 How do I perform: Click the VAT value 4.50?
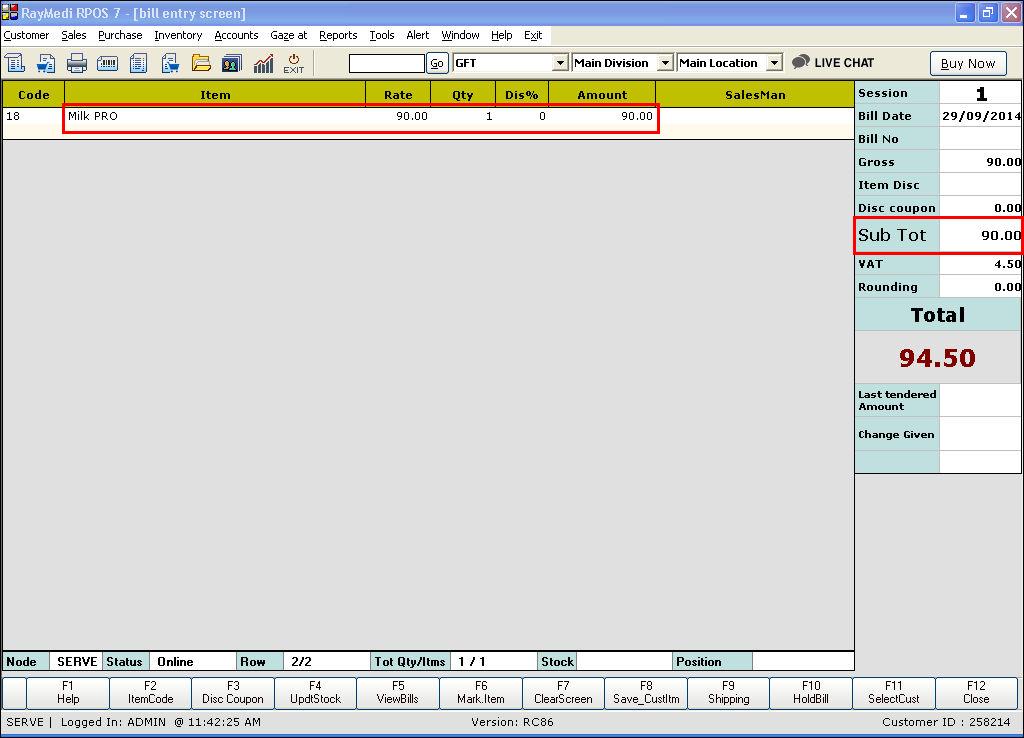click(980, 264)
